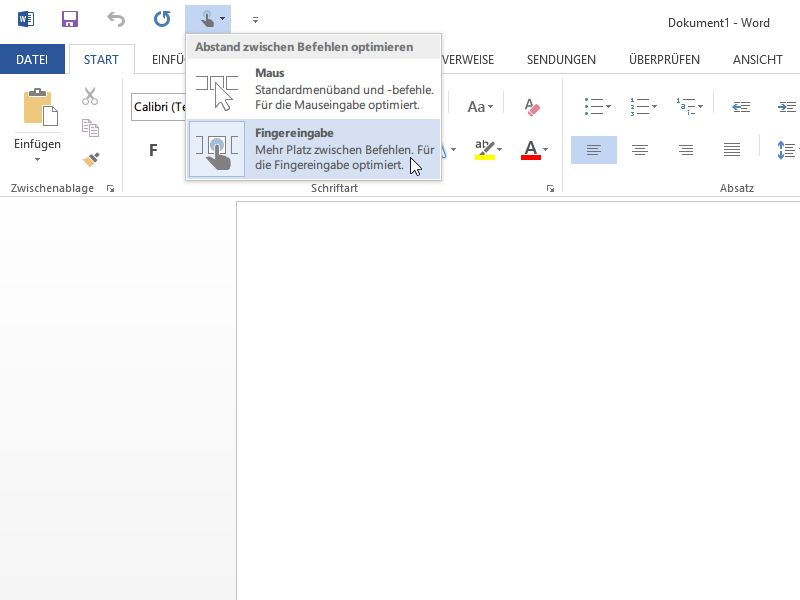
Task: Open the SENDUNGEN tab
Action: tap(561, 60)
